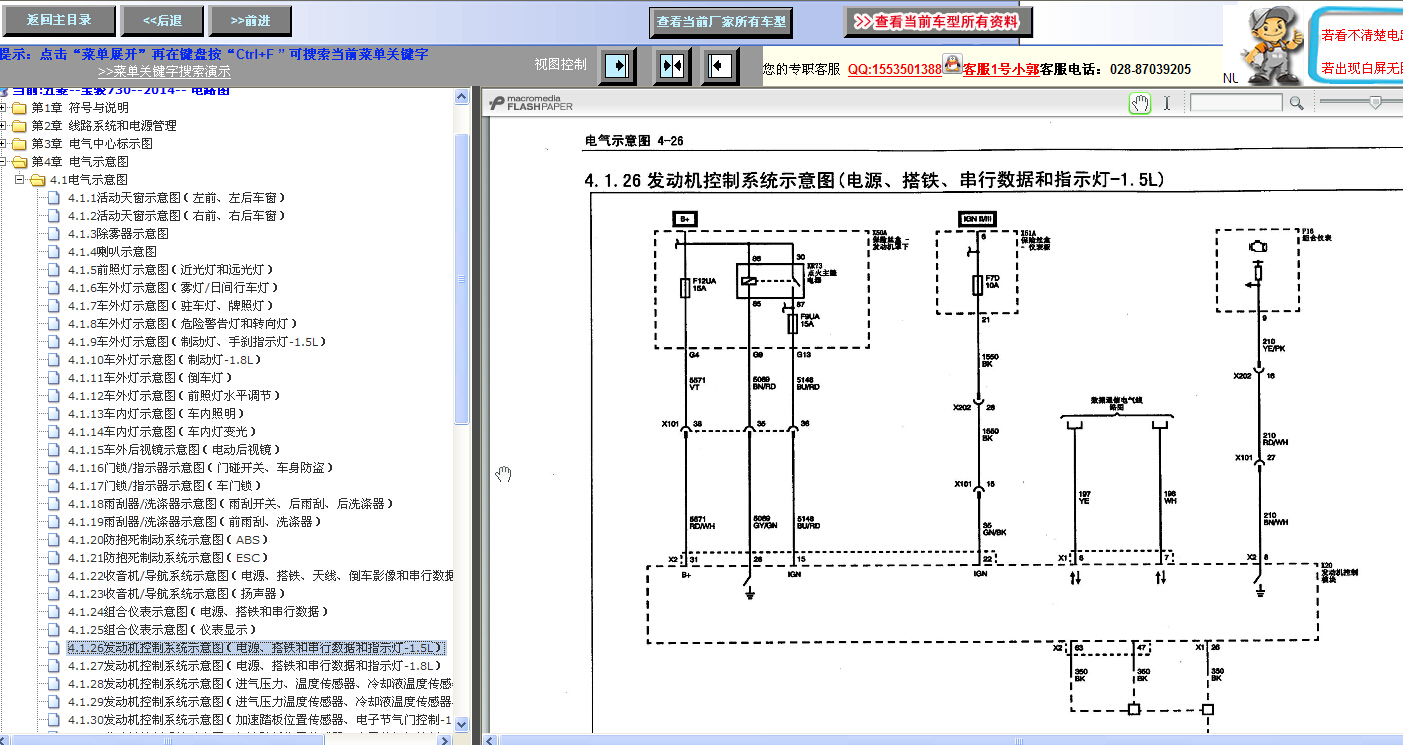Click the folder icon of 第1章 符号与说明
The height and width of the screenshot is (745, 1403).
pos(19,108)
